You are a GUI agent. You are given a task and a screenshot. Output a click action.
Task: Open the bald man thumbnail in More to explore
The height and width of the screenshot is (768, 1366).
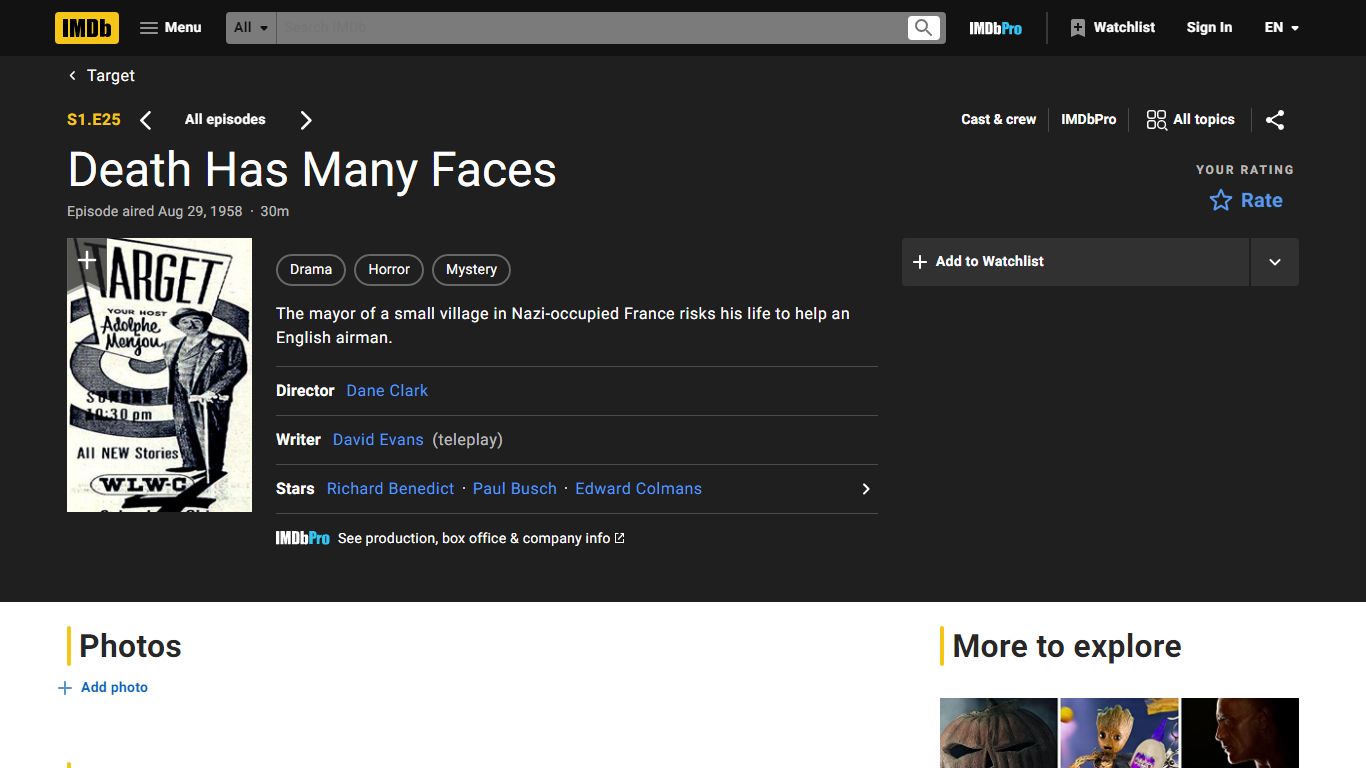[x=1240, y=733]
